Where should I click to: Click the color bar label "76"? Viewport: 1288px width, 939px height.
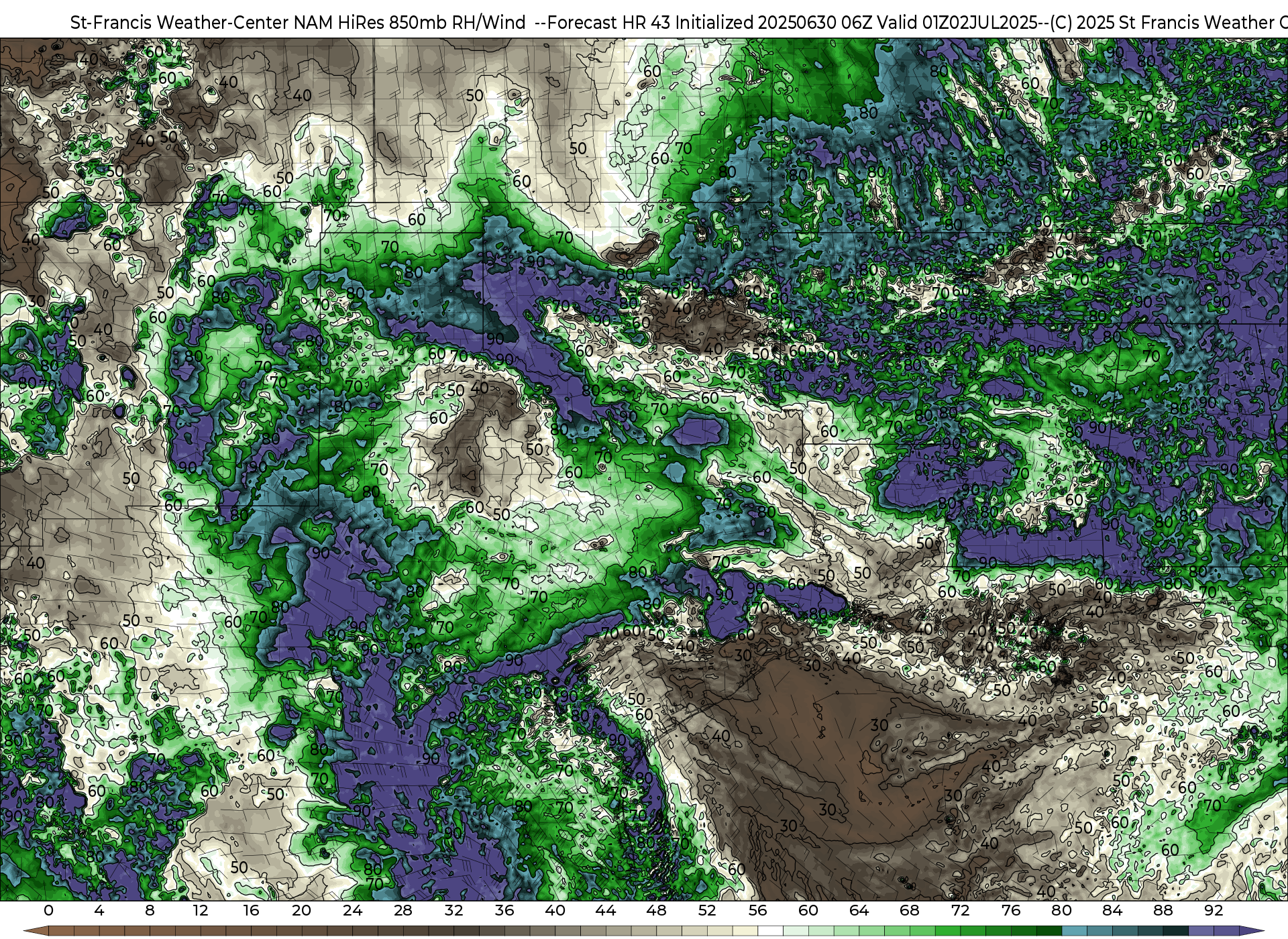point(1010,910)
